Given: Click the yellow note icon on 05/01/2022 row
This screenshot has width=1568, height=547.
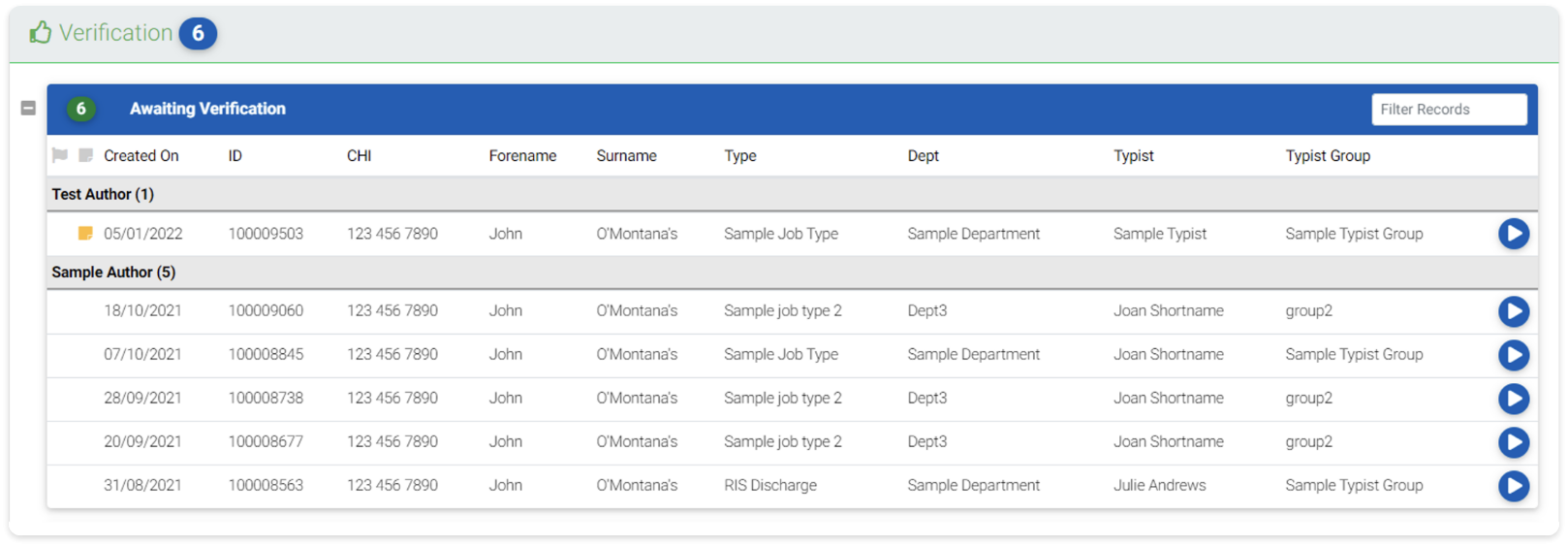Looking at the screenshot, I should 85,234.
